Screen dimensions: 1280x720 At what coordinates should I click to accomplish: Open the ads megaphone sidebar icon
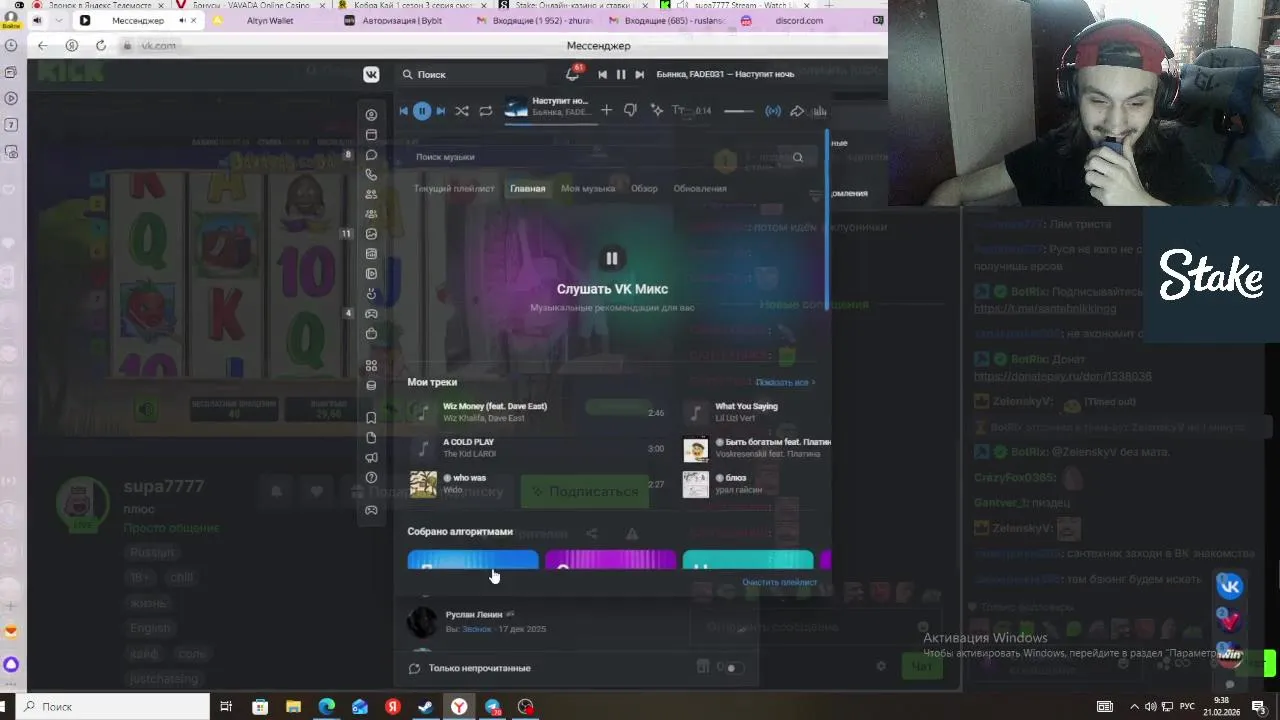(371, 458)
